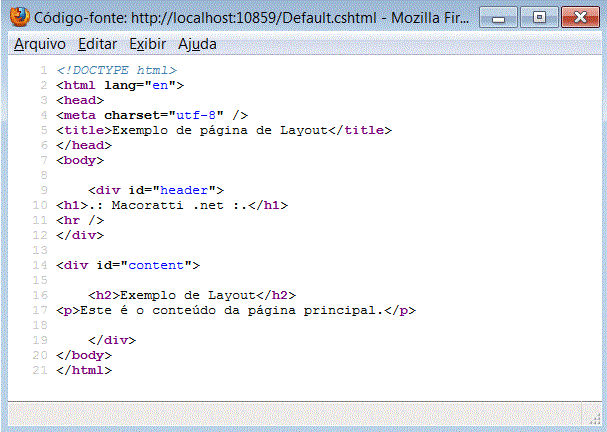
Task: Open the Ajuda menu
Action: click(x=197, y=44)
